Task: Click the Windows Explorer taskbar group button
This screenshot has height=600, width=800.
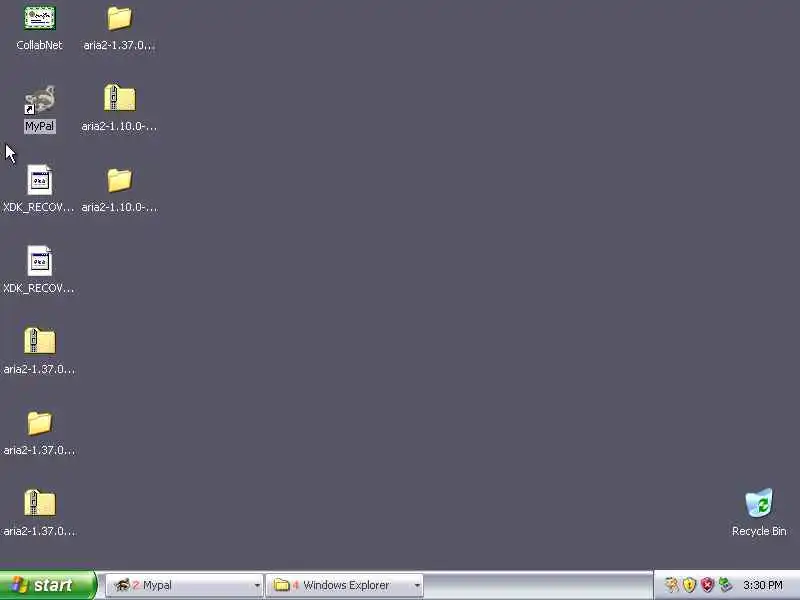Action: [x=344, y=585]
